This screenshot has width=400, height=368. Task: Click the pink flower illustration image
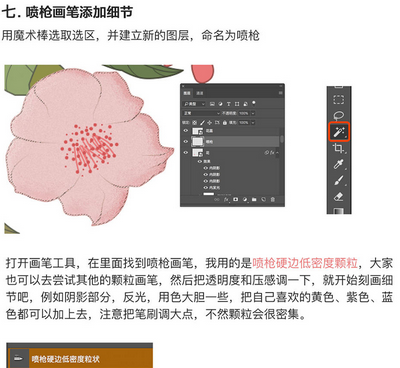pos(90,147)
